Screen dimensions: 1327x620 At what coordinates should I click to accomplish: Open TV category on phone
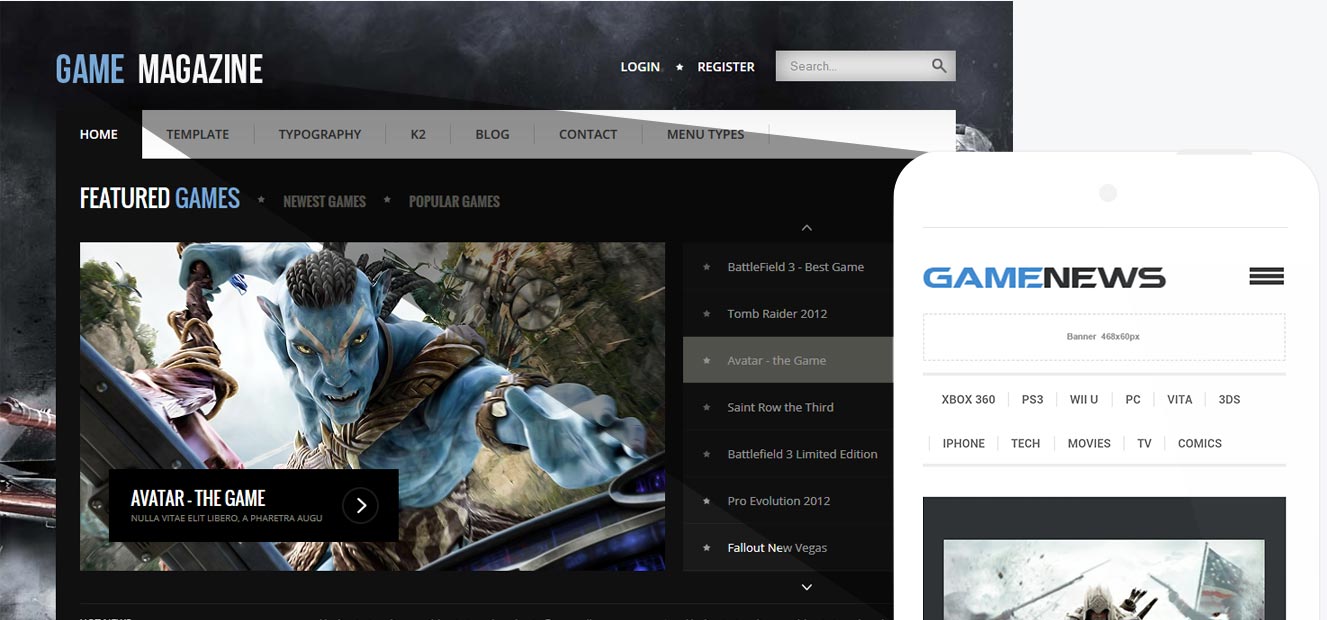point(1144,443)
